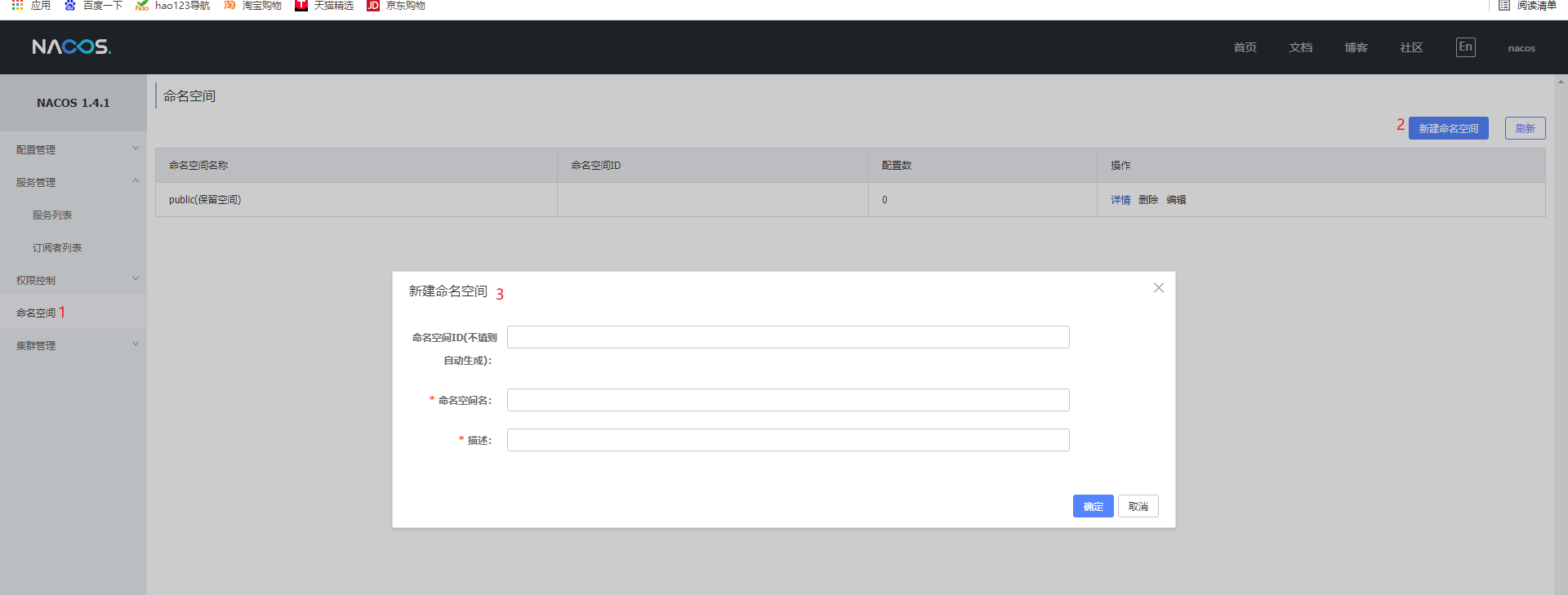The height and width of the screenshot is (595, 1568).
Task: Click the public(保留空间) table cell
Action: (356, 199)
